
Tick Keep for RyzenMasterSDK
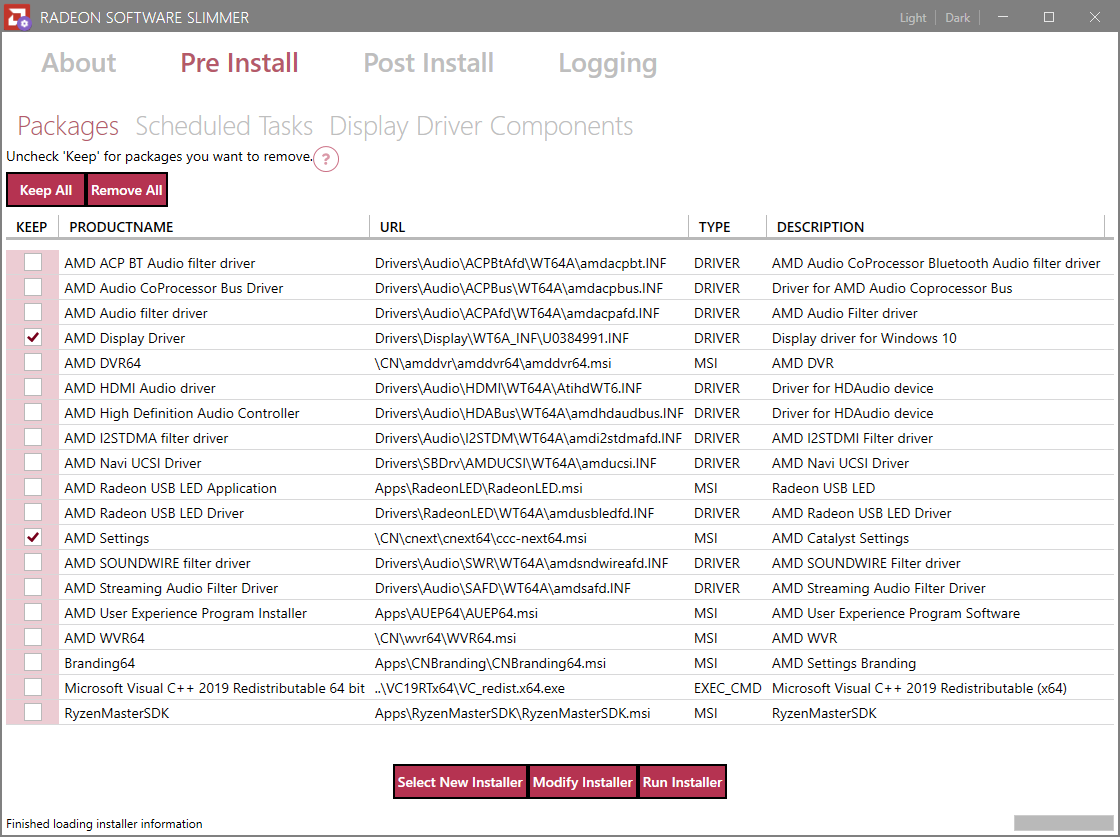[33, 712]
